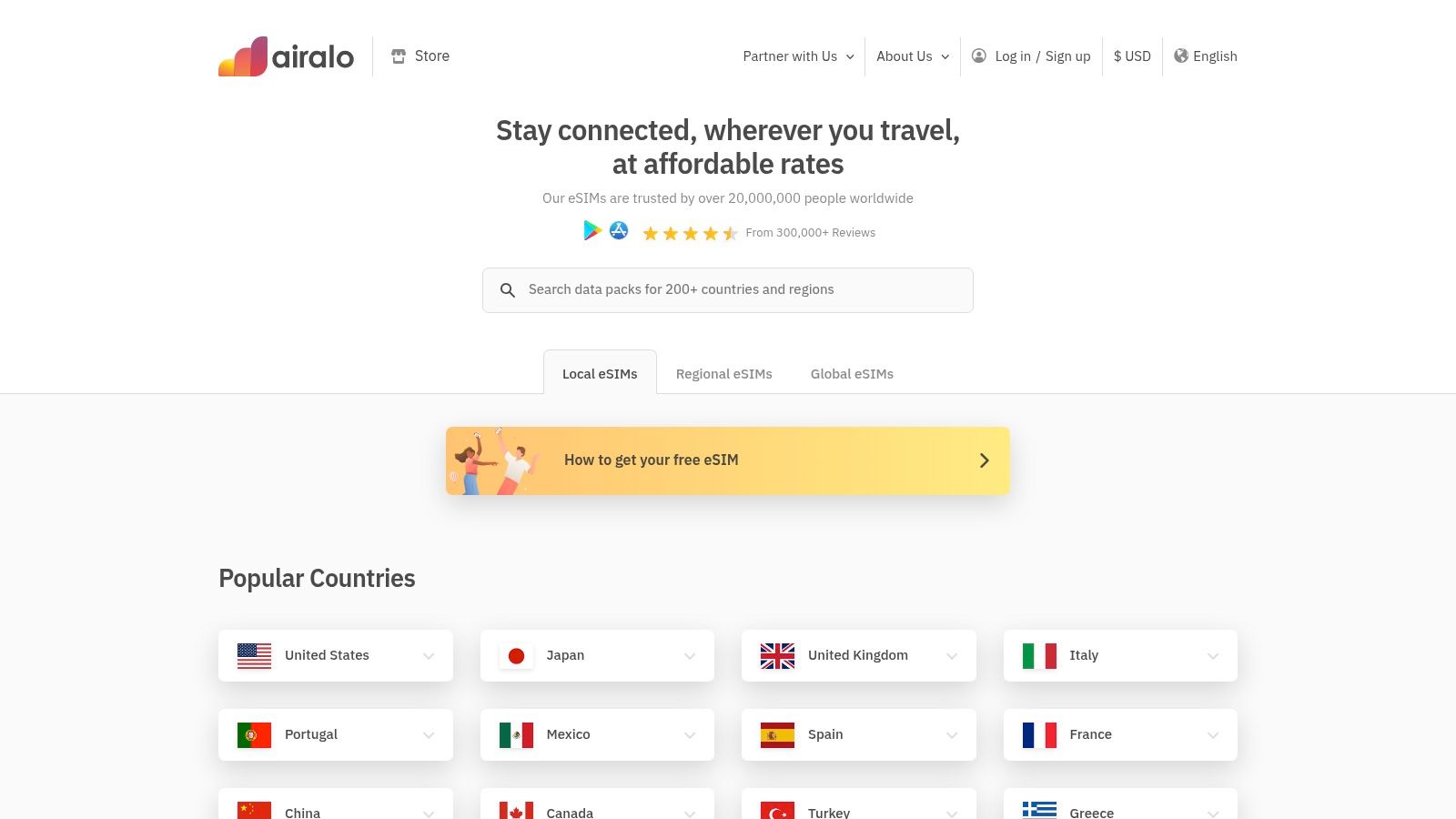Click the search magnifier icon
The height and width of the screenshot is (819, 1456).
coord(508,290)
